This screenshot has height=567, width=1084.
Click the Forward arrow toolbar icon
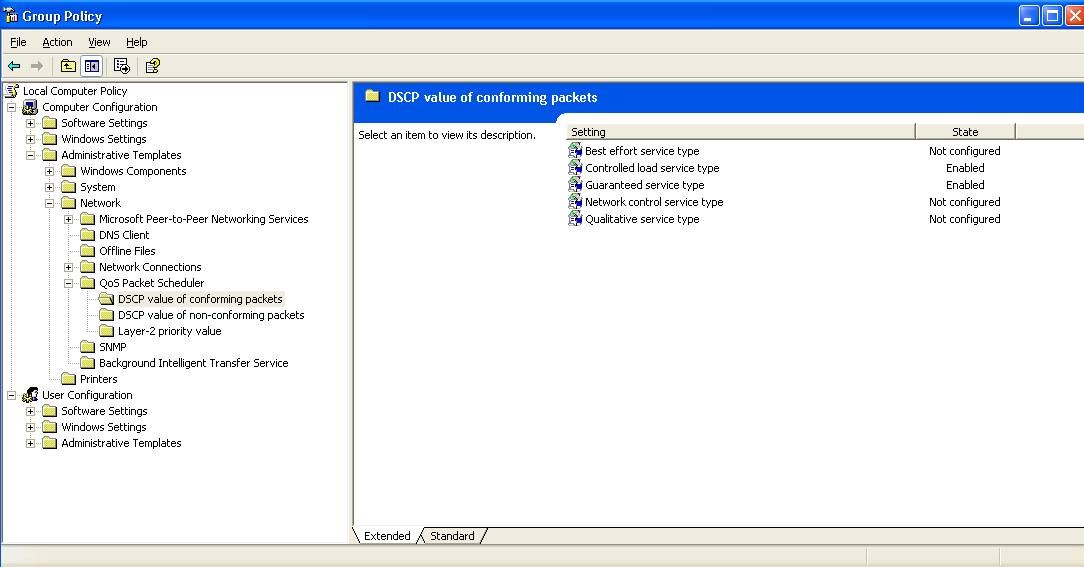click(37, 66)
